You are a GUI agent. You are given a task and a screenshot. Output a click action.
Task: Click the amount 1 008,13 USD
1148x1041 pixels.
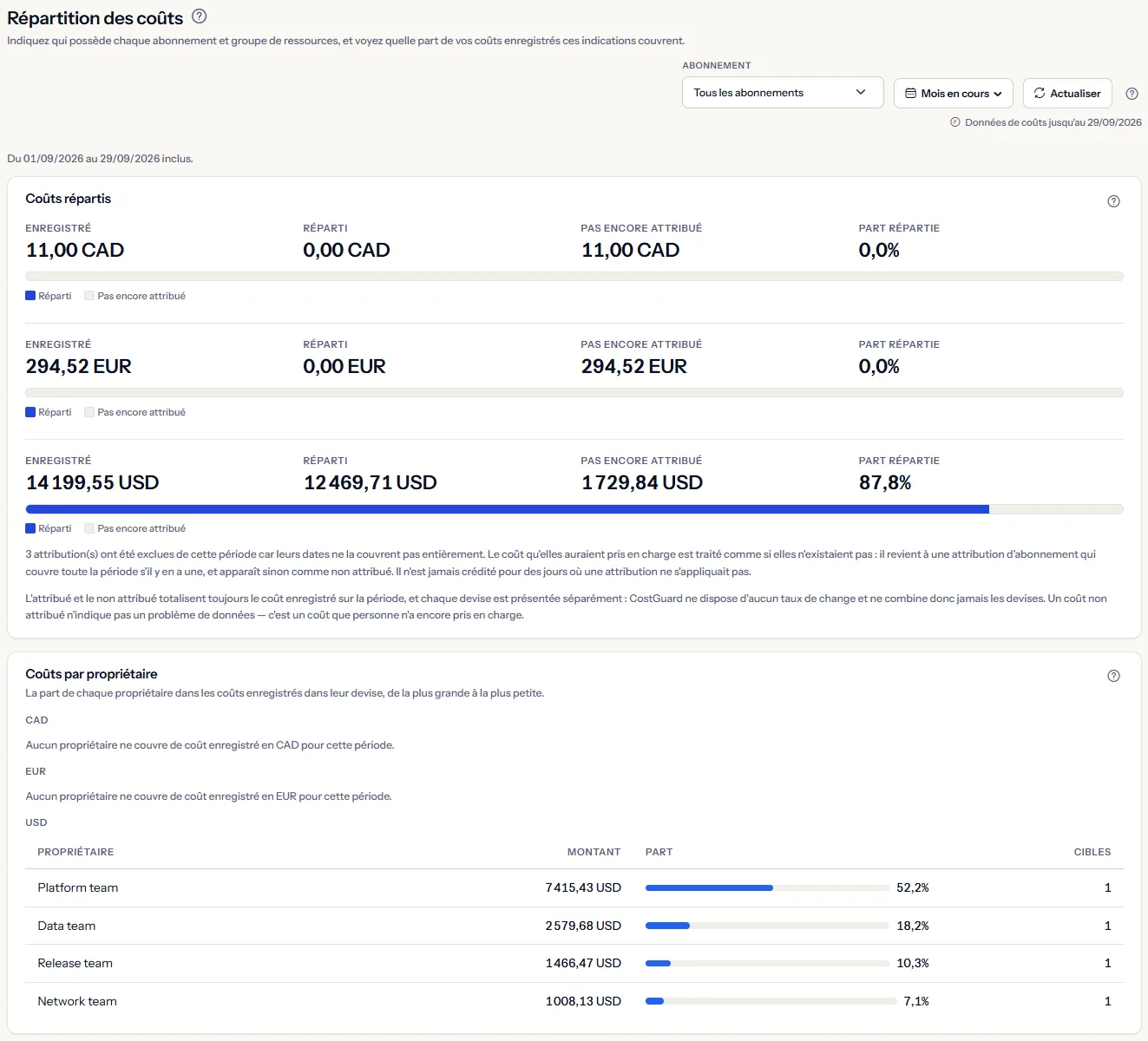(x=583, y=1001)
